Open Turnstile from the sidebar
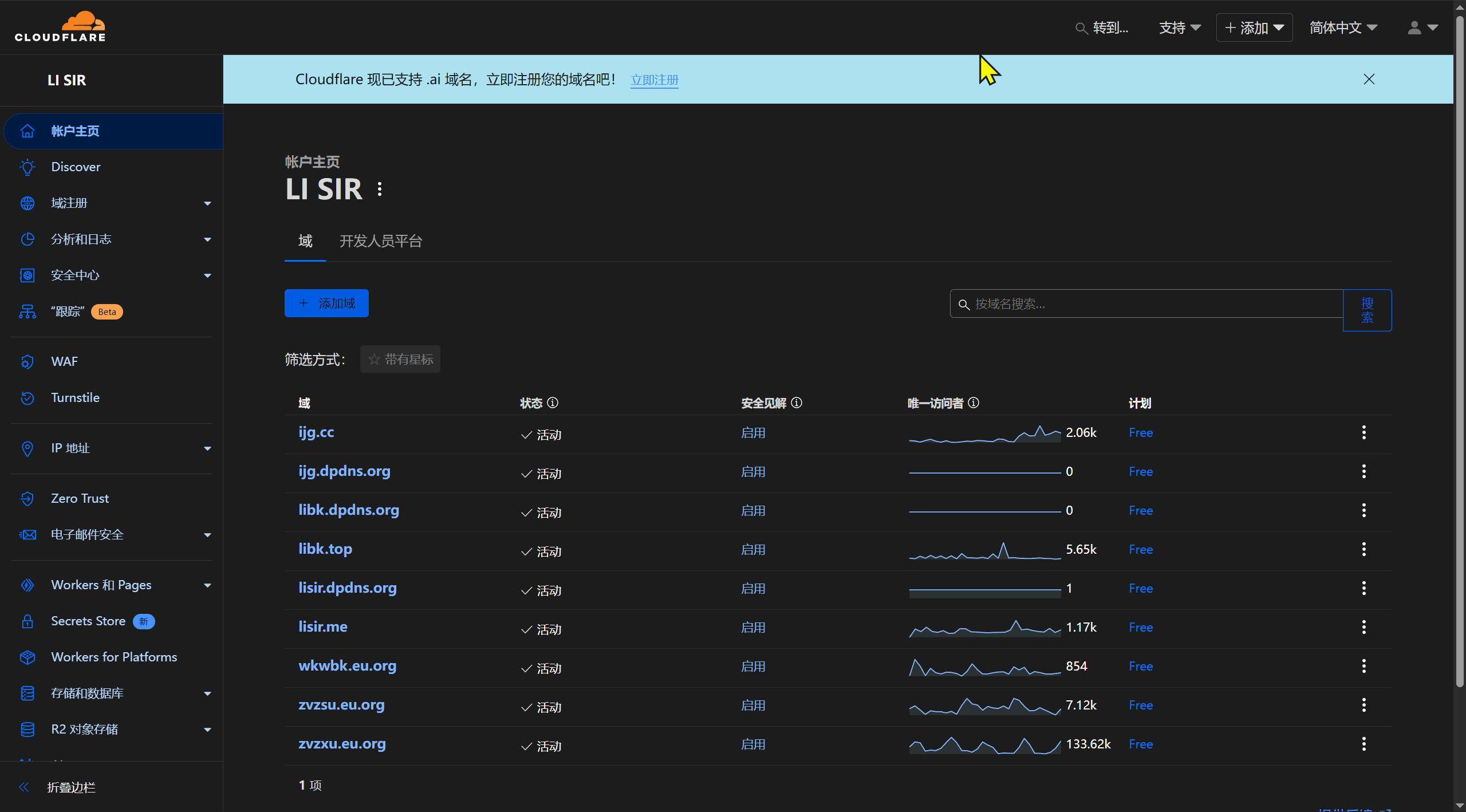 point(75,397)
